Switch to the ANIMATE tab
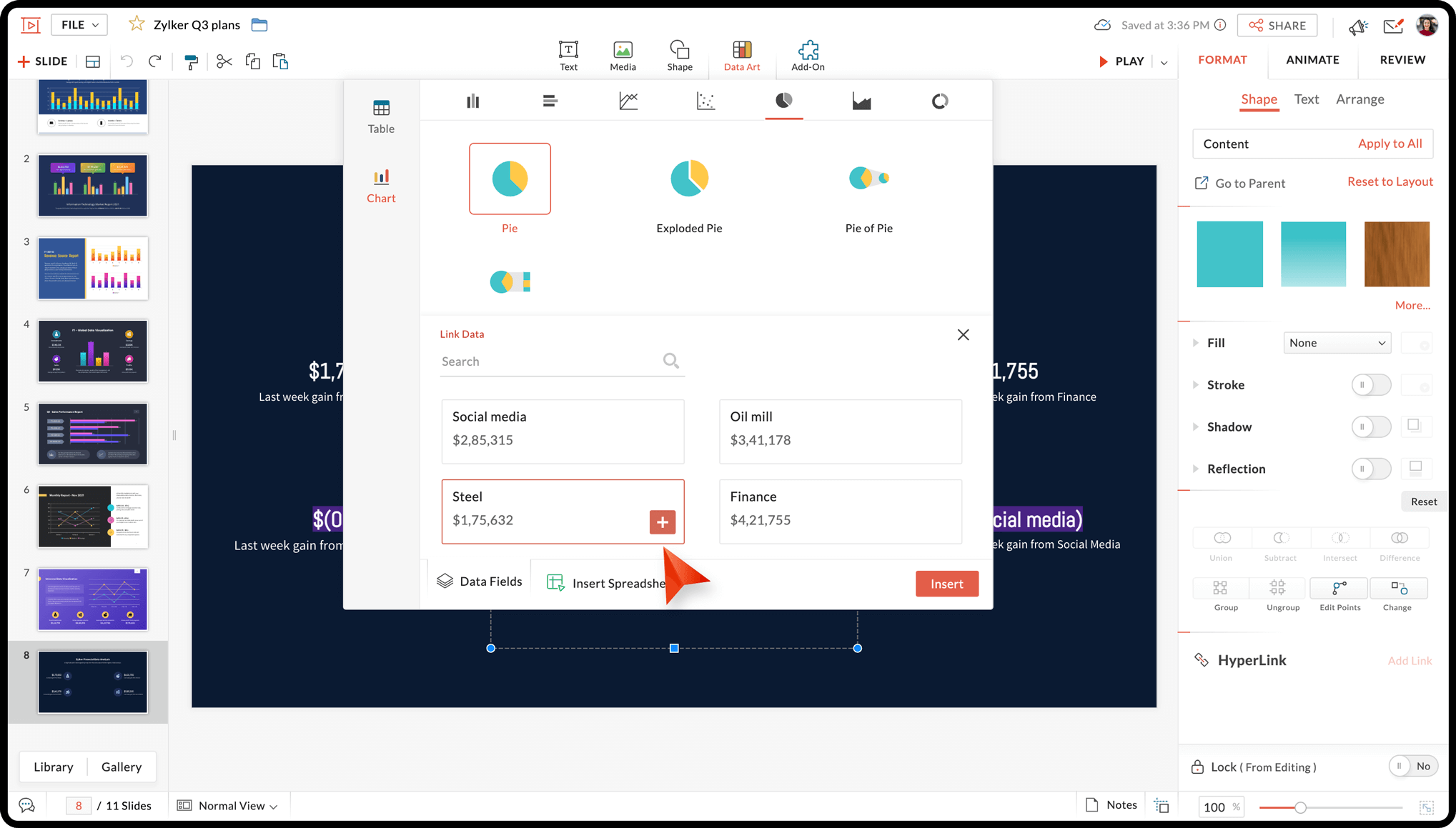1456x828 pixels. (x=1312, y=60)
